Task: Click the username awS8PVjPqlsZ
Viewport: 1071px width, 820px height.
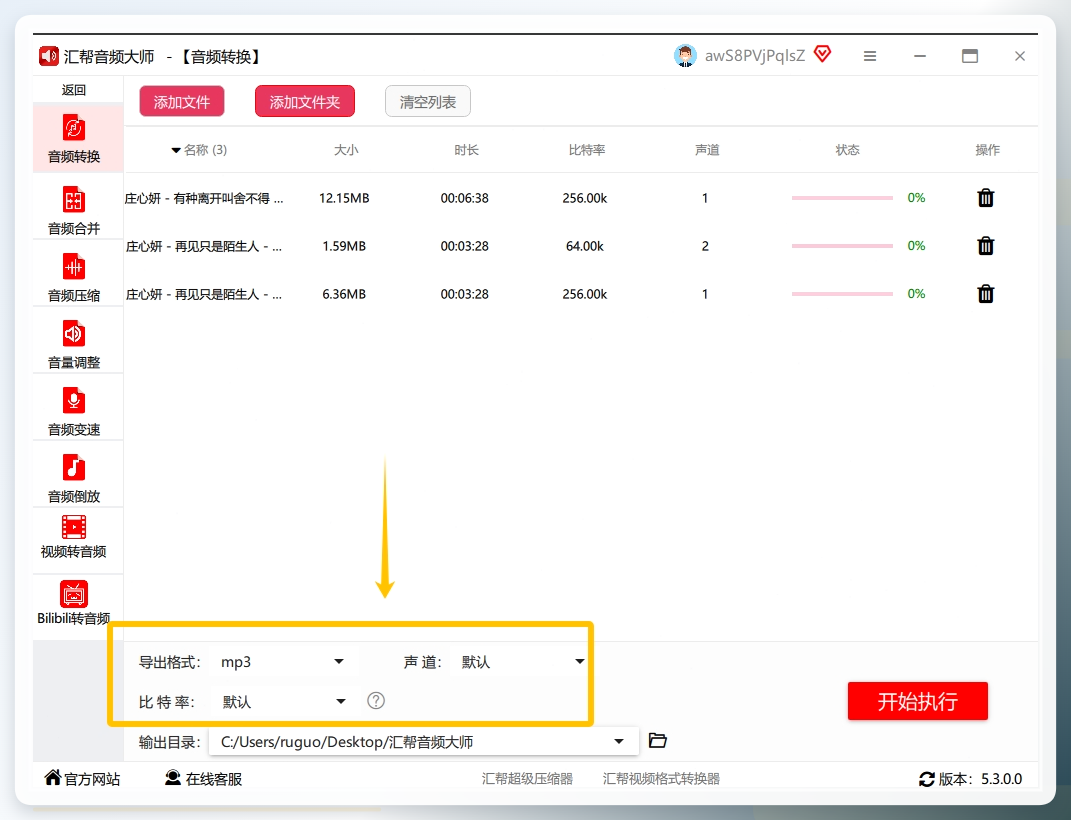Action: [755, 56]
